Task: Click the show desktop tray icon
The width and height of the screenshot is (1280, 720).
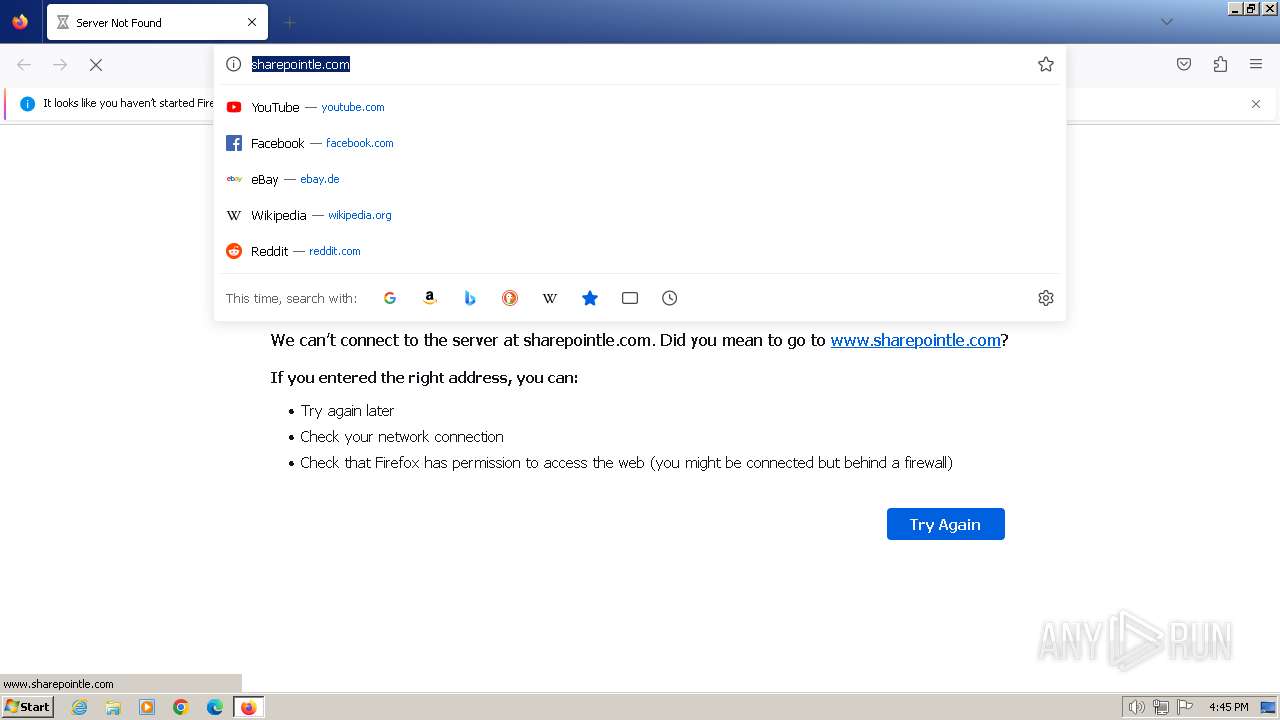Action: tap(1268, 707)
